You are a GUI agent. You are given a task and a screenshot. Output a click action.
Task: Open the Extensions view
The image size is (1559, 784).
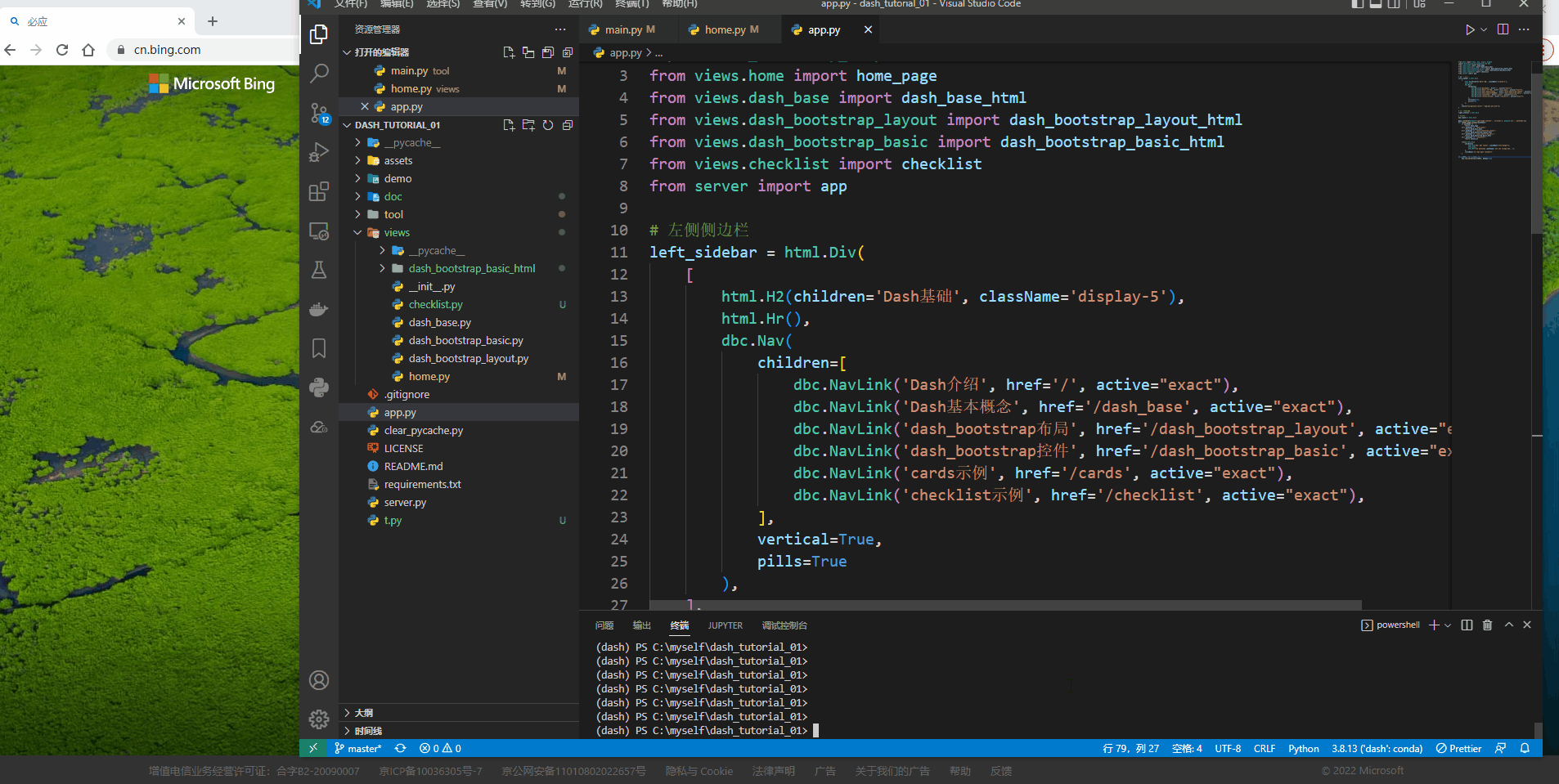(319, 192)
